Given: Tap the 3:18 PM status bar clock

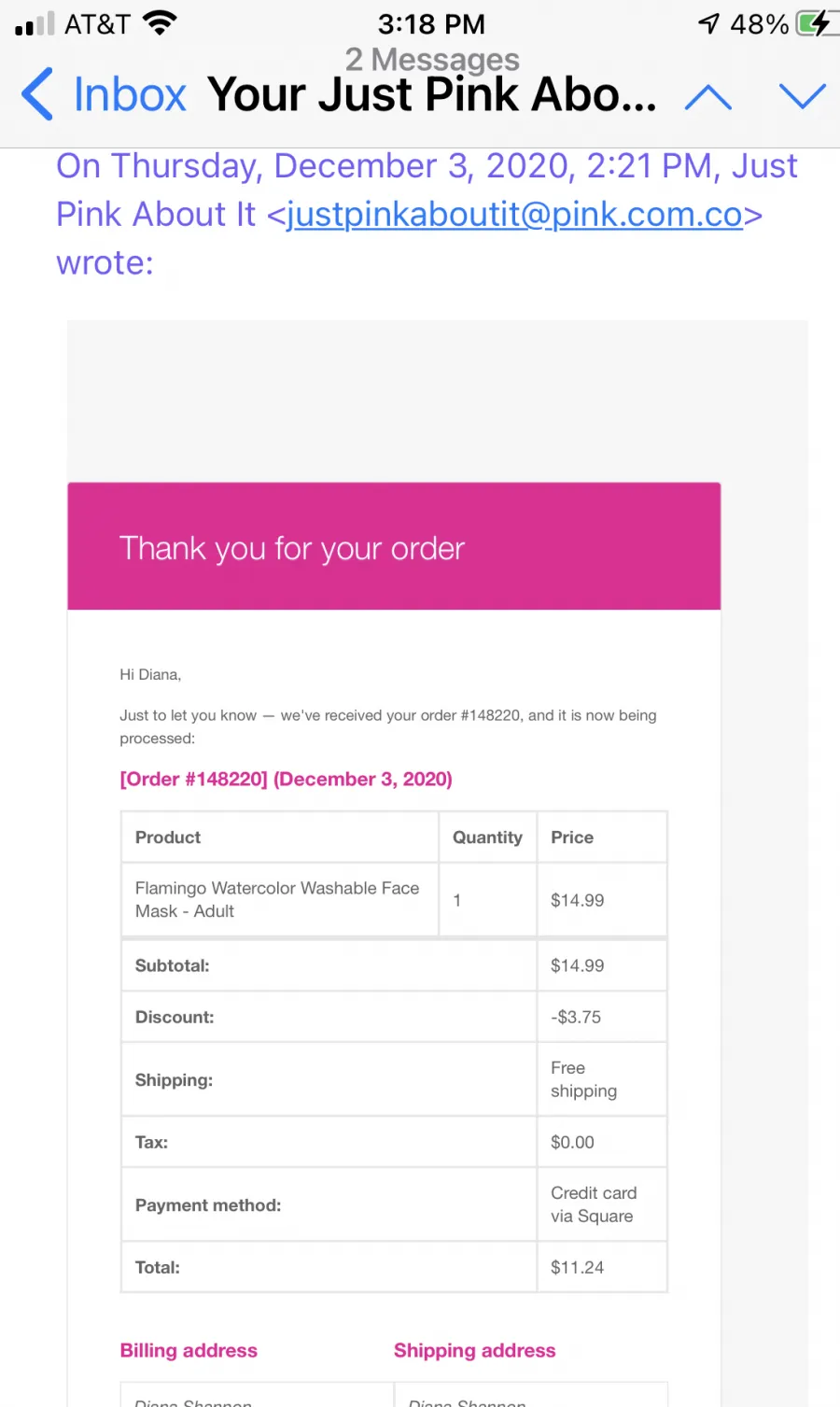Looking at the screenshot, I should point(431,23).
